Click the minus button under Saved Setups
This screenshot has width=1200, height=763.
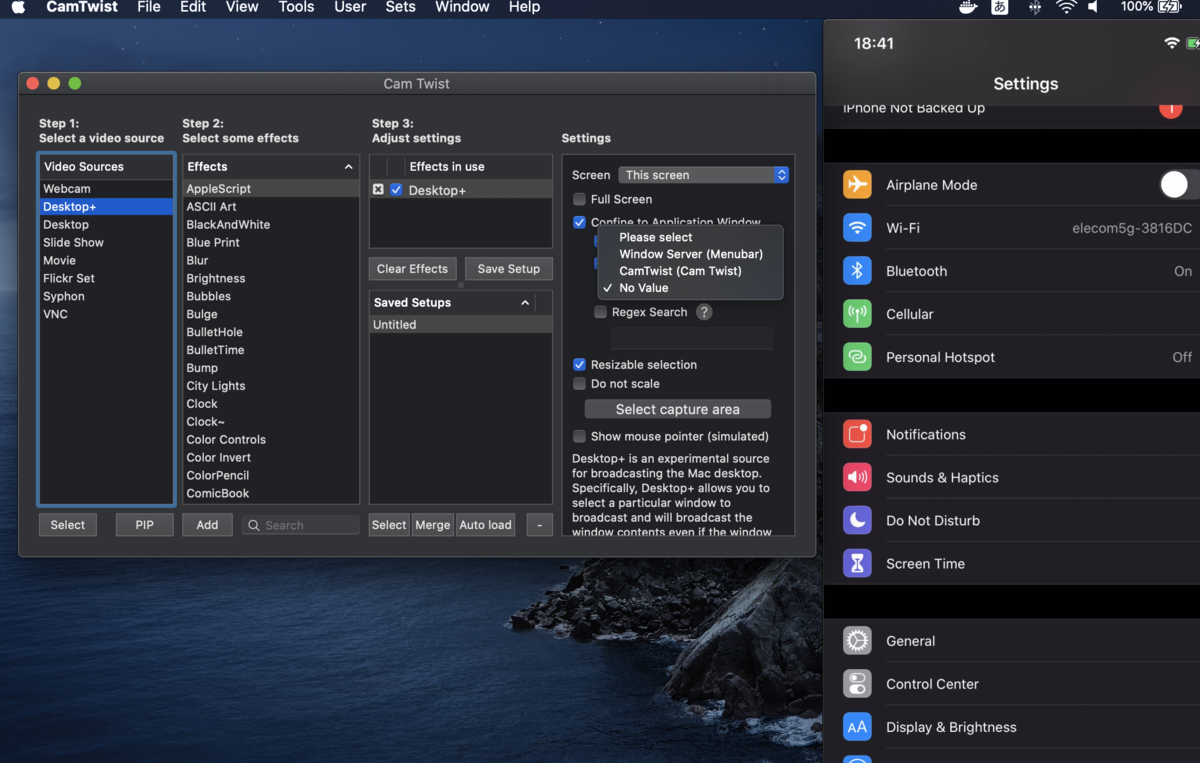point(540,525)
